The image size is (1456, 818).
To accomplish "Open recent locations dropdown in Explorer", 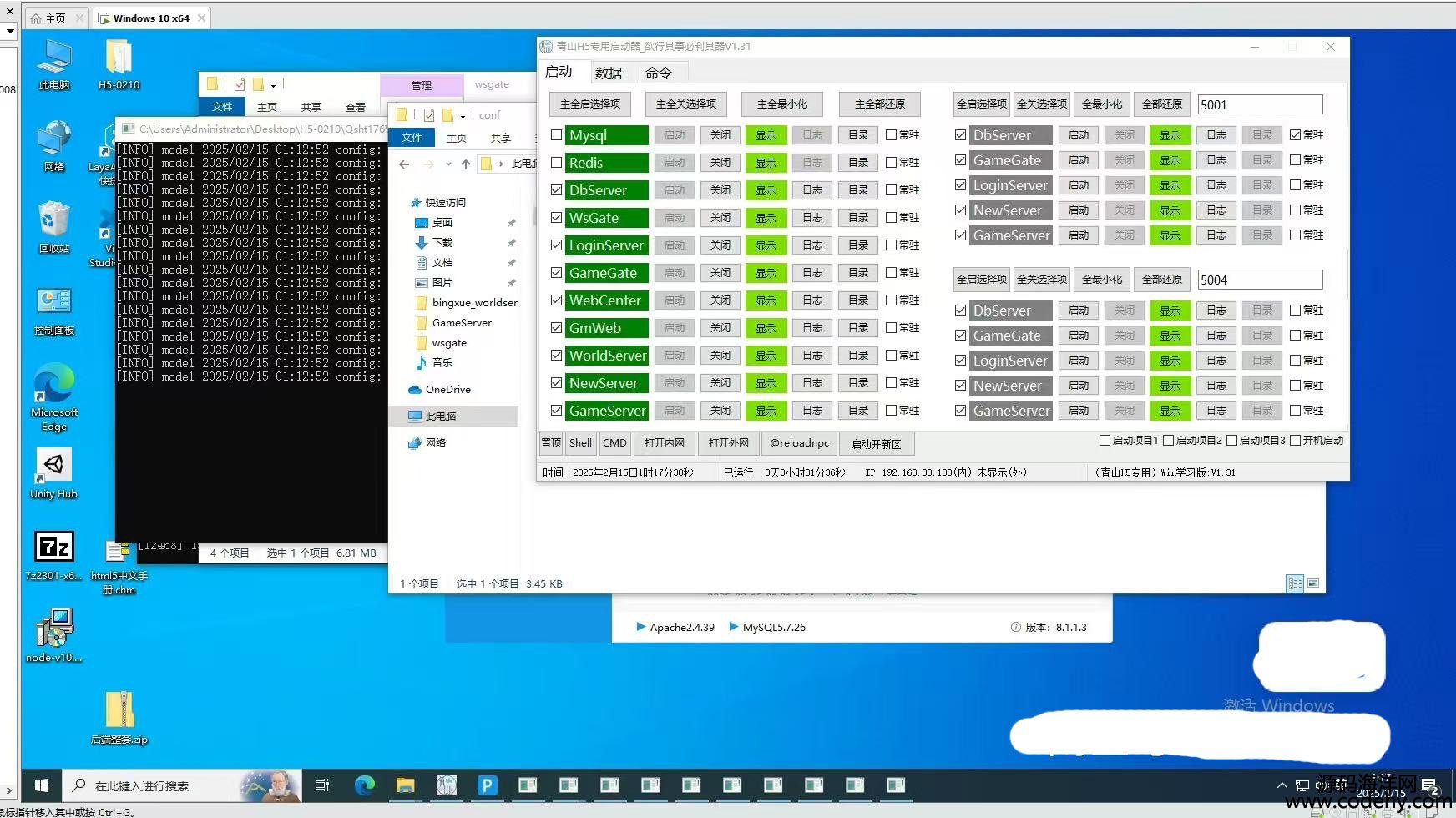I will (448, 164).
